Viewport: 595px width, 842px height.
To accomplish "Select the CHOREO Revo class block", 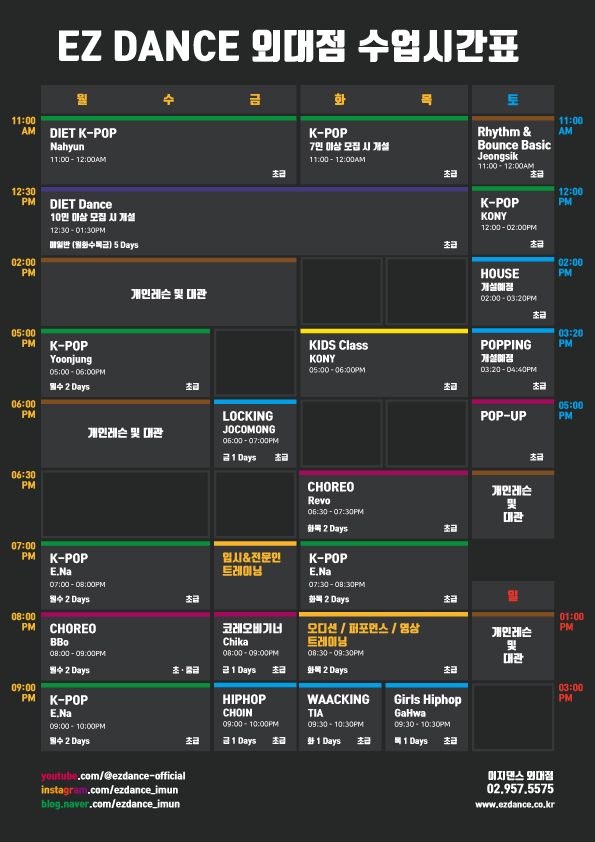I will (384, 505).
